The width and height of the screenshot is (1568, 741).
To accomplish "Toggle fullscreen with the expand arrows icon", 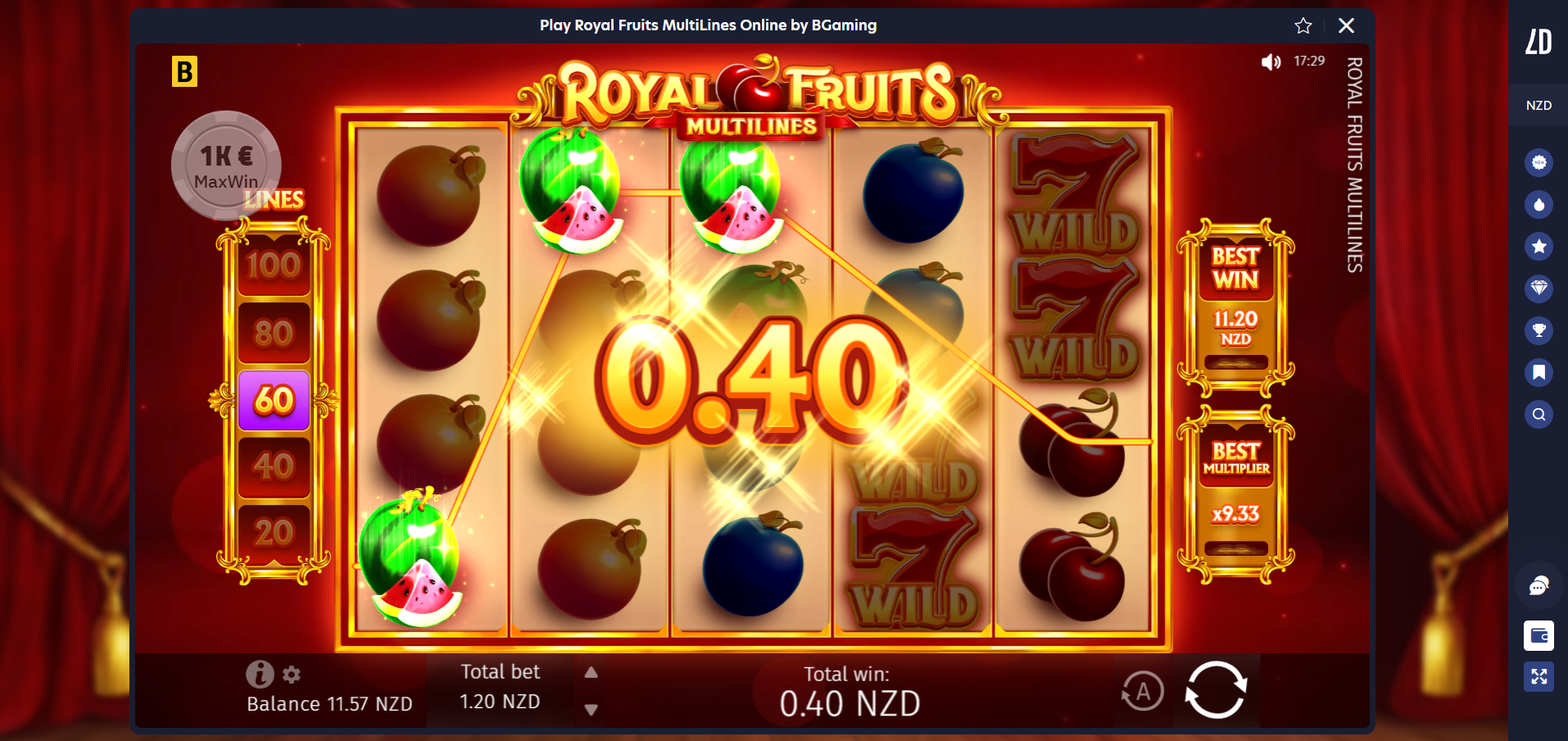I will 1539,676.
